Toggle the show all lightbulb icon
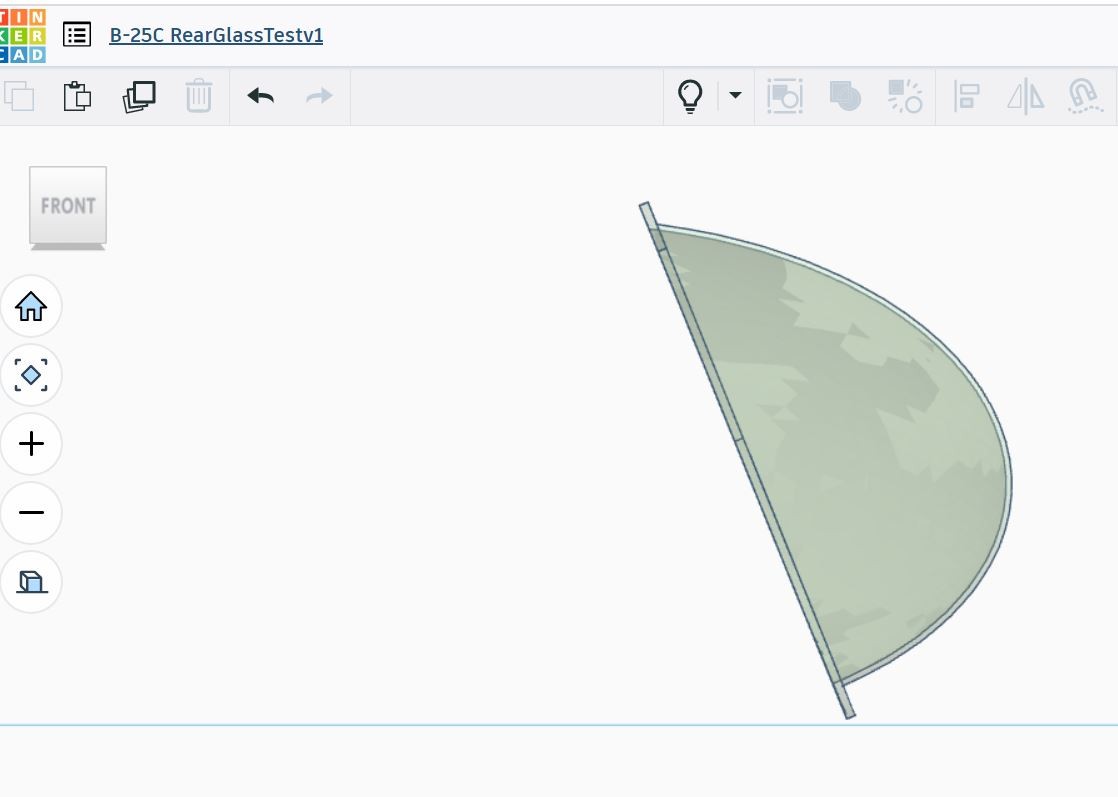This screenshot has width=1118, height=797. (689, 96)
